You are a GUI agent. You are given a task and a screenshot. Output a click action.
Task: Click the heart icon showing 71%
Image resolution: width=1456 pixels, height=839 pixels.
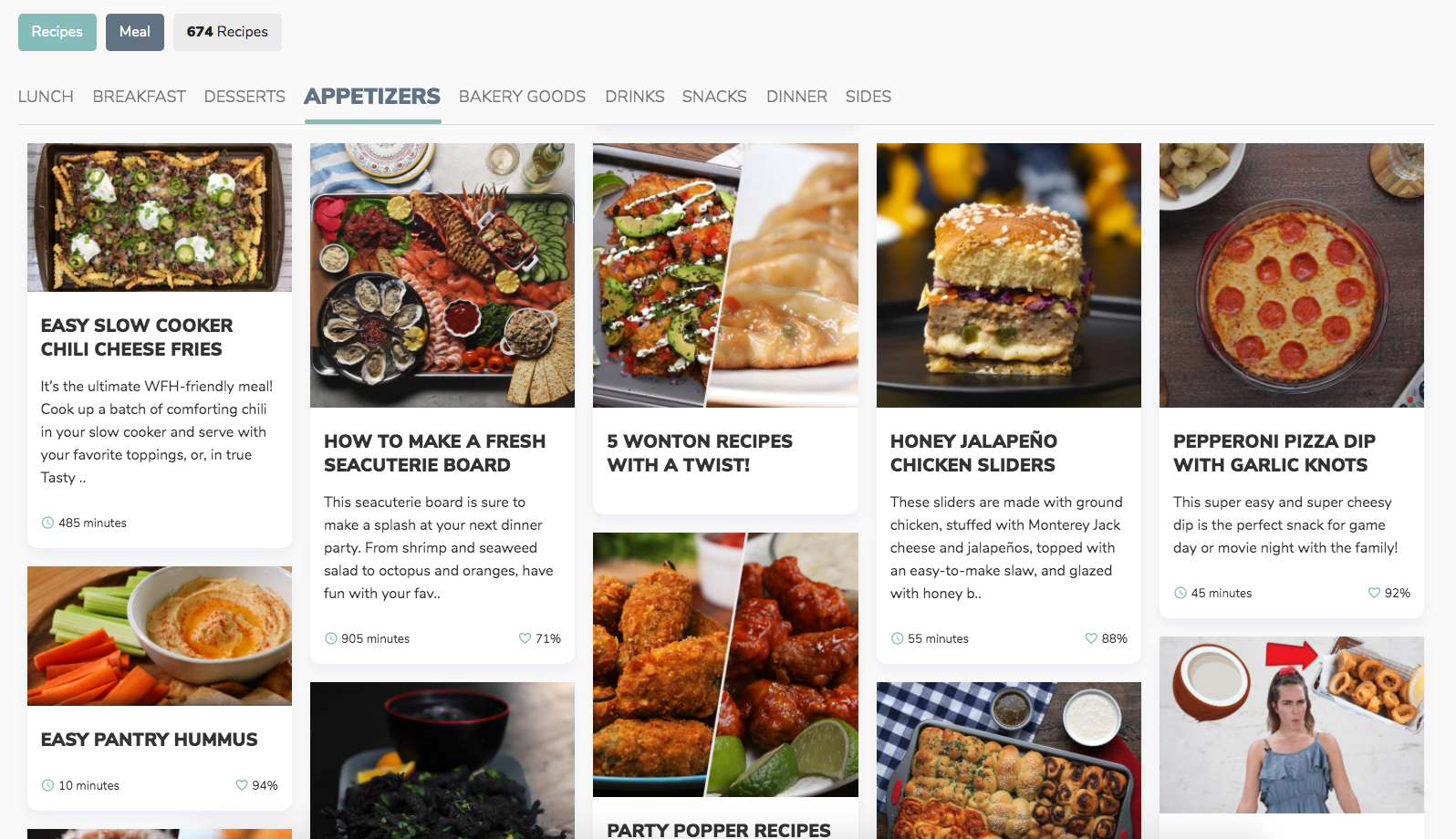click(525, 638)
